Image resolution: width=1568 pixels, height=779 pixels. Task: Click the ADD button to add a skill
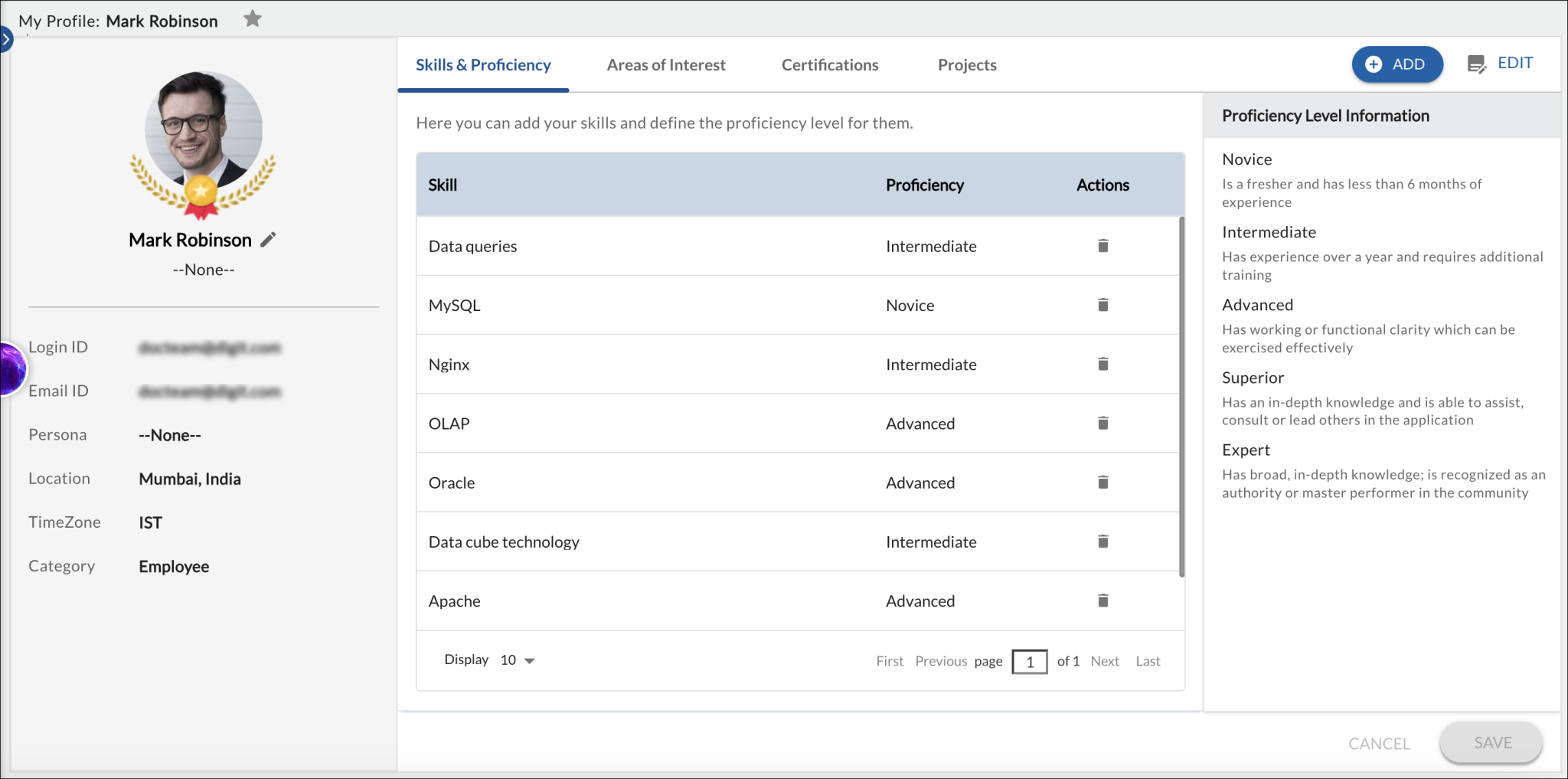pyautogui.click(x=1397, y=64)
